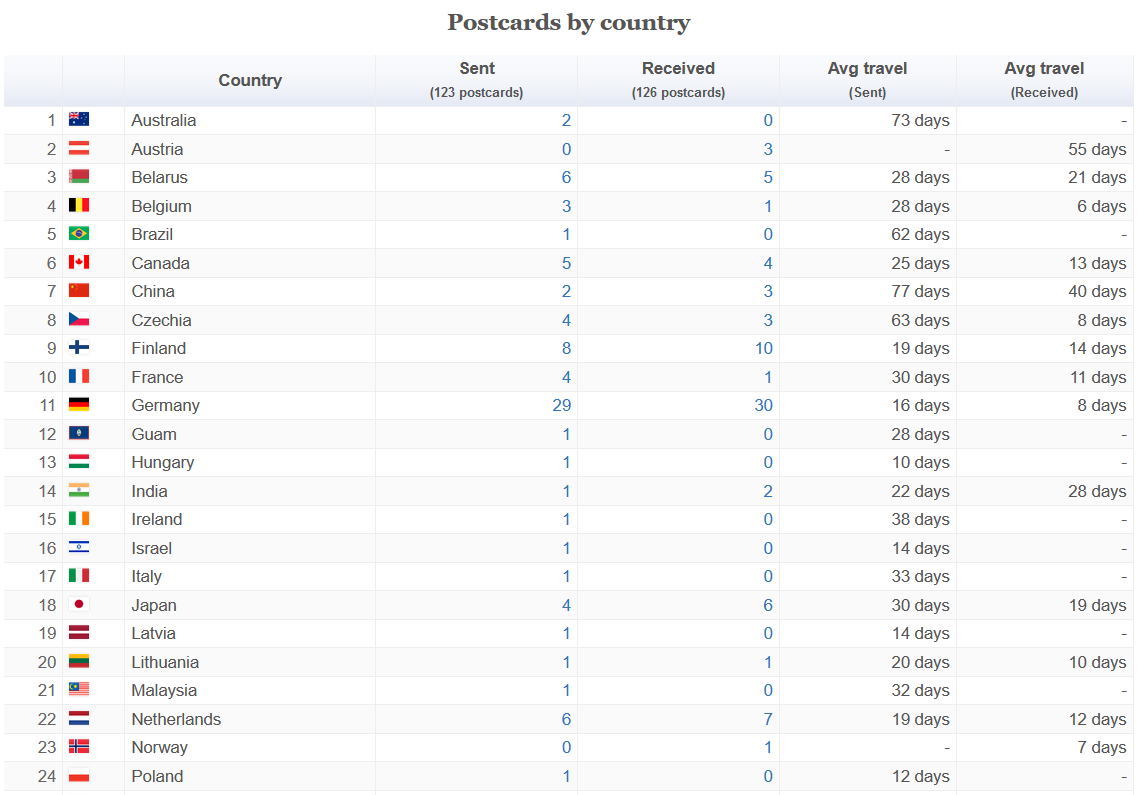The height and width of the screenshot is (795, 1137).
Task: Open Germany's 29 sent postcards link
Action: pos(562,405)
